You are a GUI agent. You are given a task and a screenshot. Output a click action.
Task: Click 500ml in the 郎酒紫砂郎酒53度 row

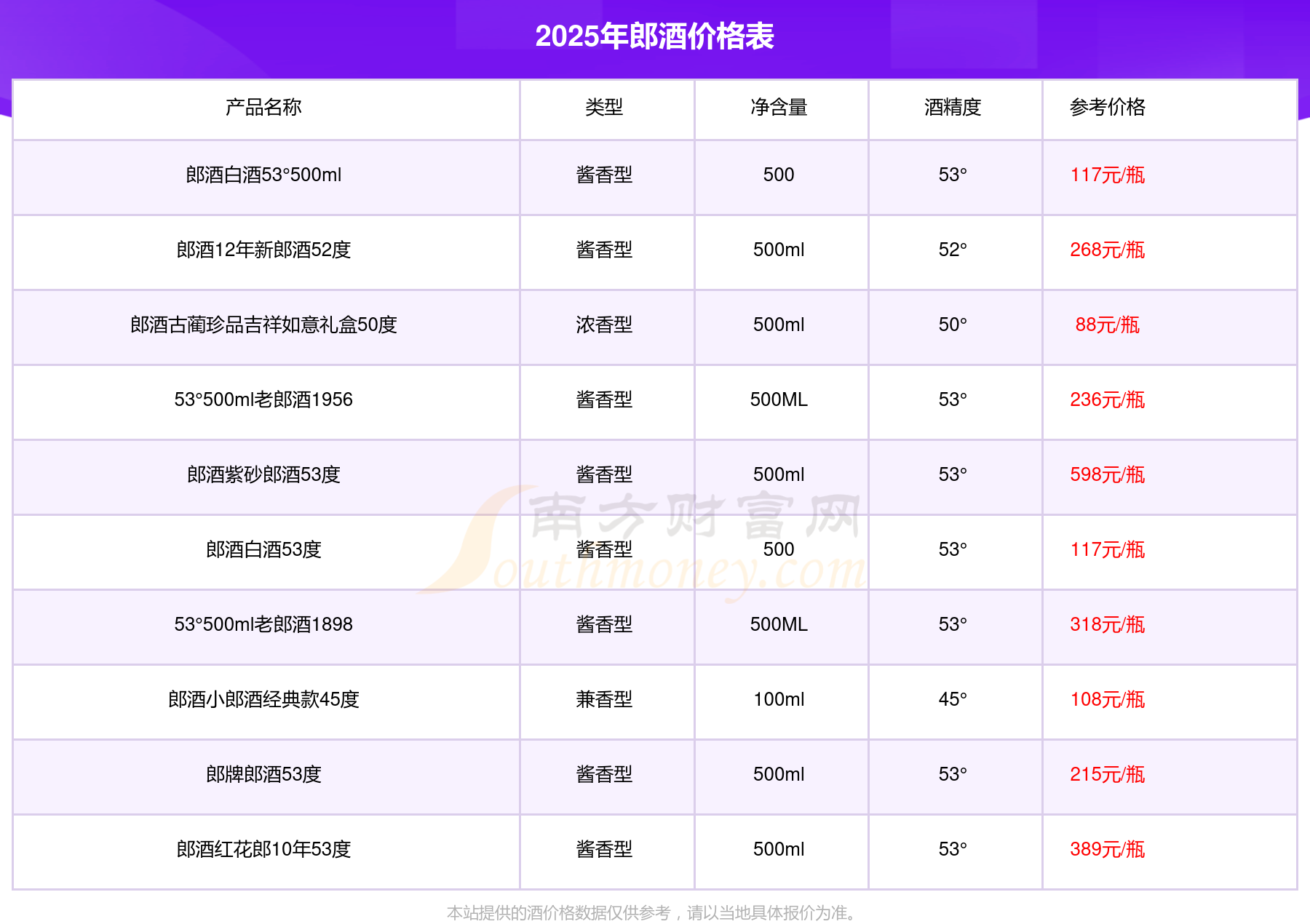pos(779,475)
